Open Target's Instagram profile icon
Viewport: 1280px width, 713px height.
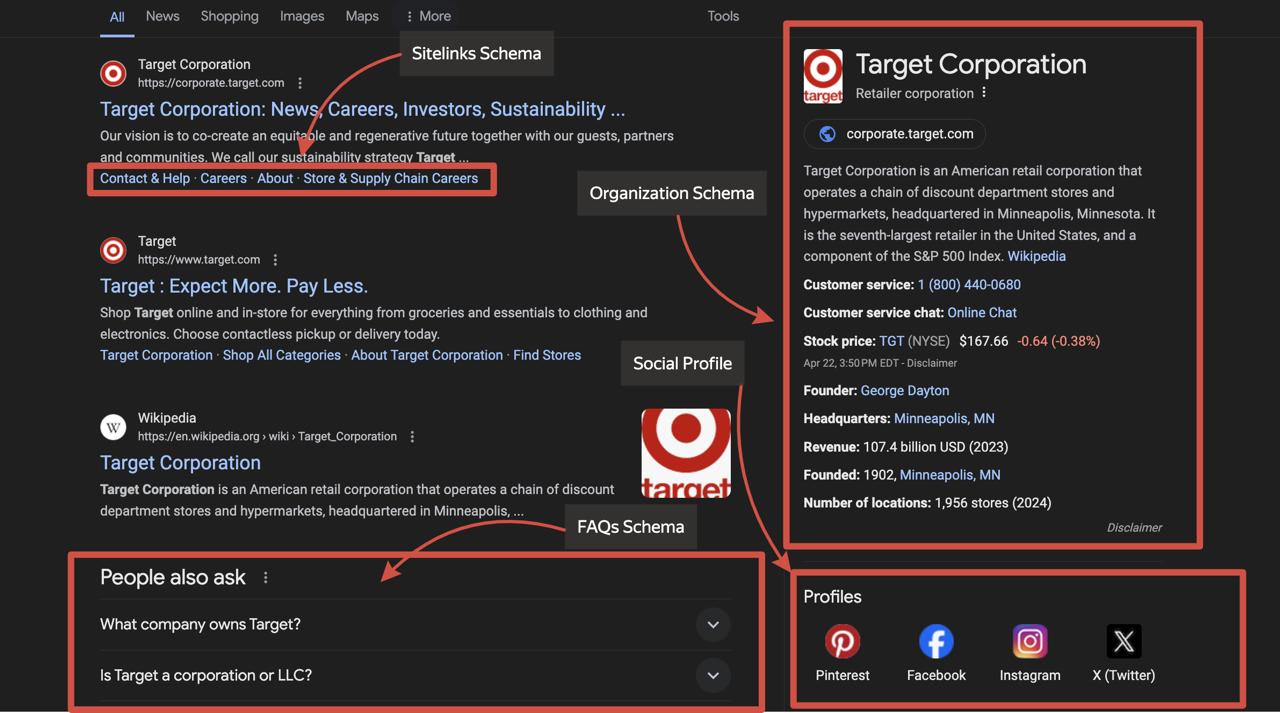[1030, 641]
